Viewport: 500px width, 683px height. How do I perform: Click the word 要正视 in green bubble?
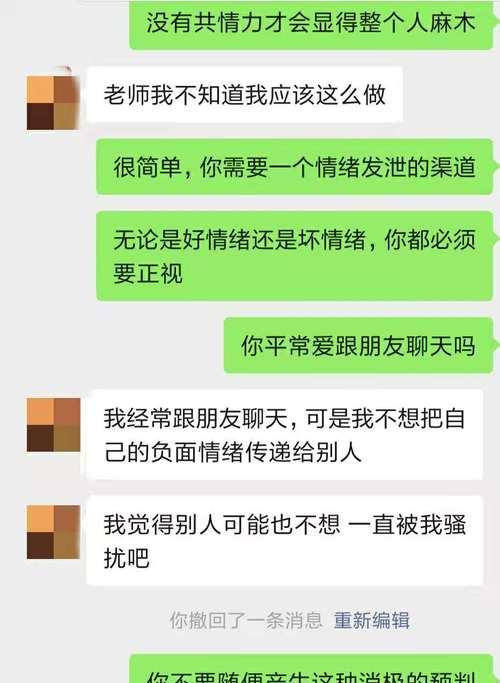pyautogui.click(x=148, y=274)
